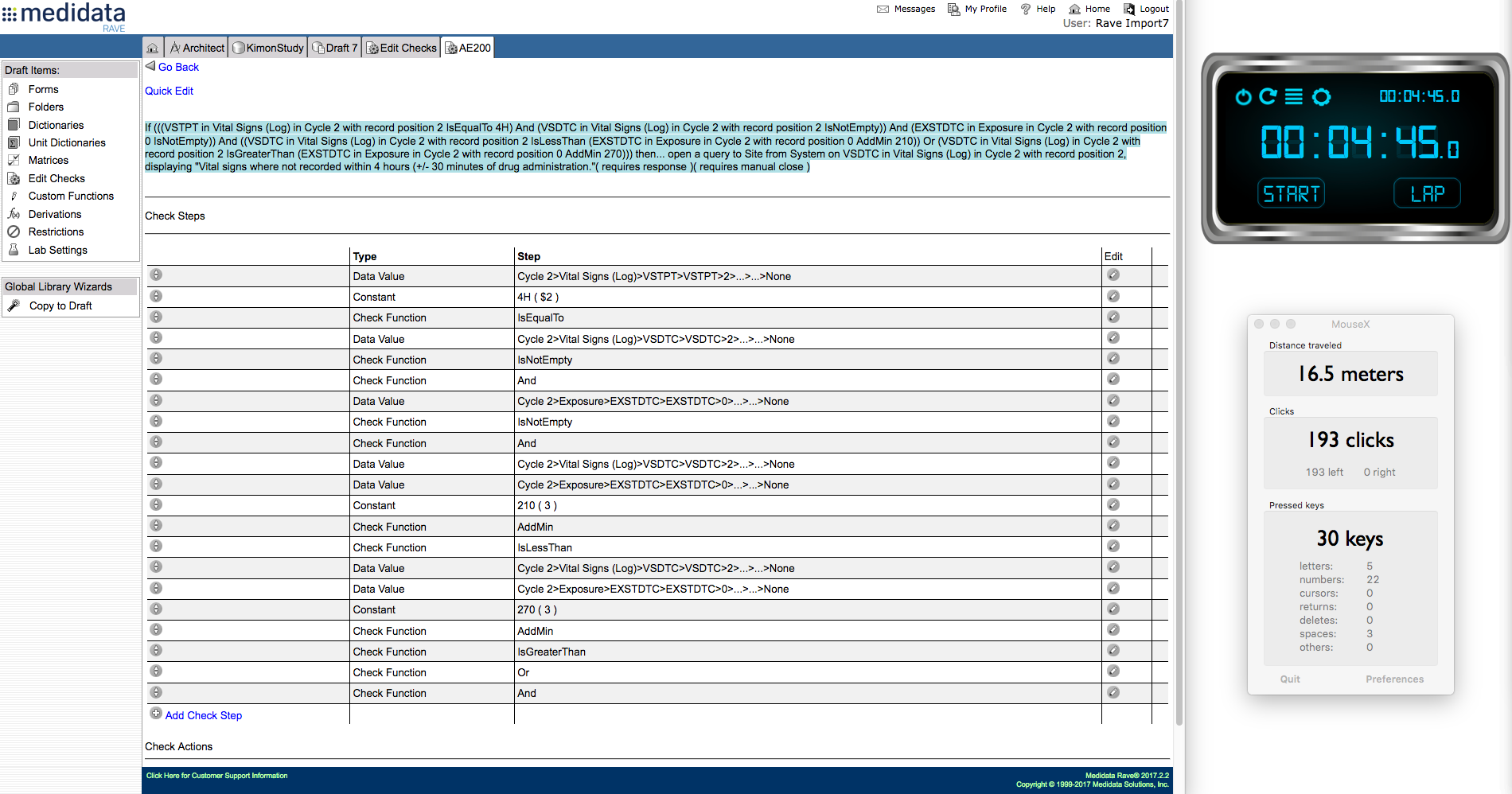This screenshot has height=794, width=1512.
Task: Click row icon left of IsGreaterThan step
Action: [156, 650]
